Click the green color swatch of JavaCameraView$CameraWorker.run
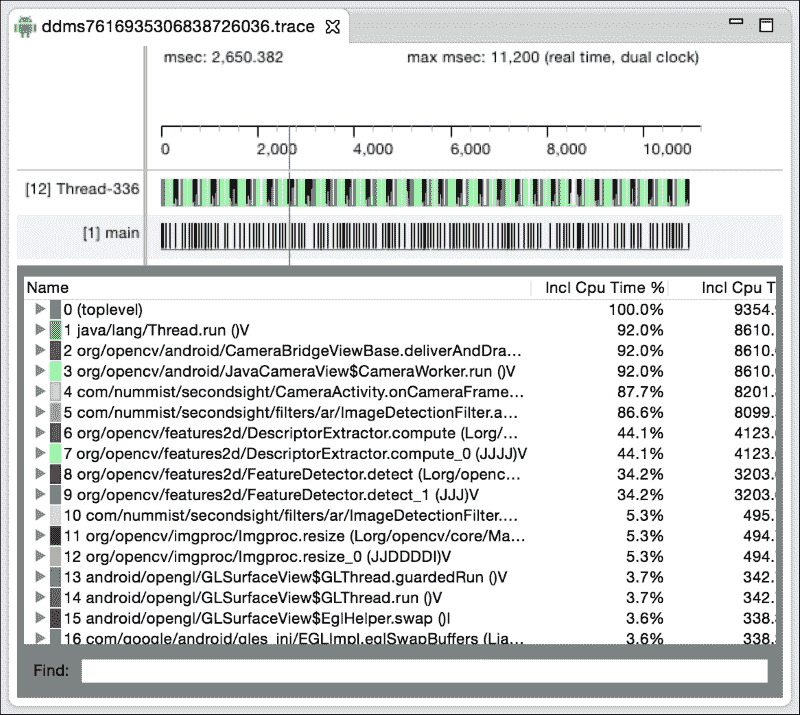 [55, 371]
